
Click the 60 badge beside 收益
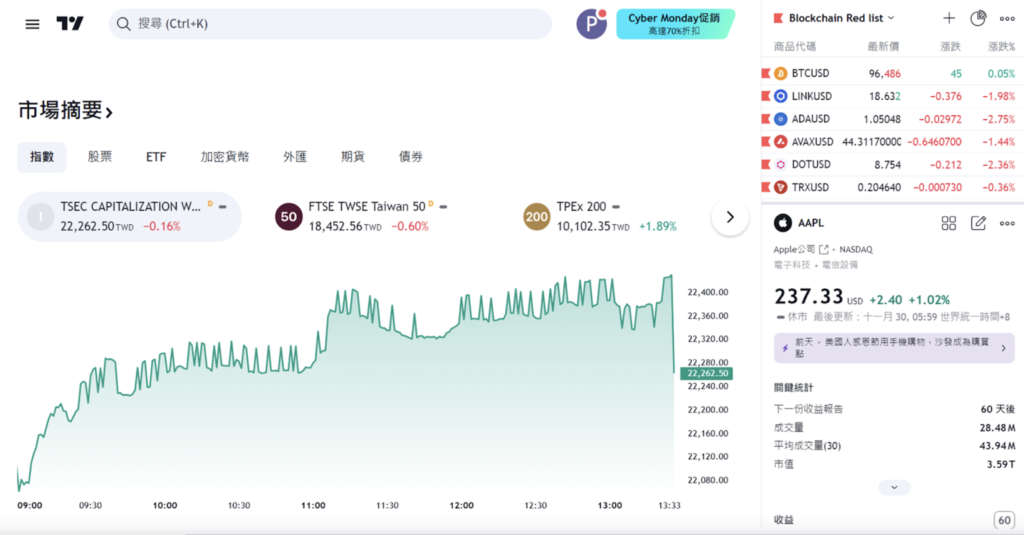coord(1004,521)
